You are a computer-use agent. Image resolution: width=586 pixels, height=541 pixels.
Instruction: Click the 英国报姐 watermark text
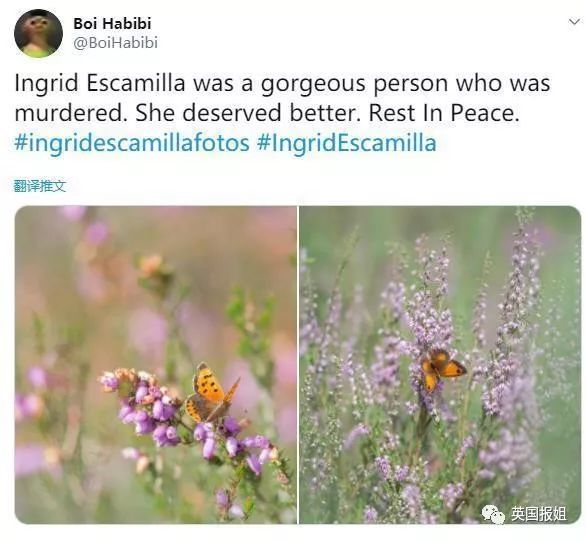[538, 514]
